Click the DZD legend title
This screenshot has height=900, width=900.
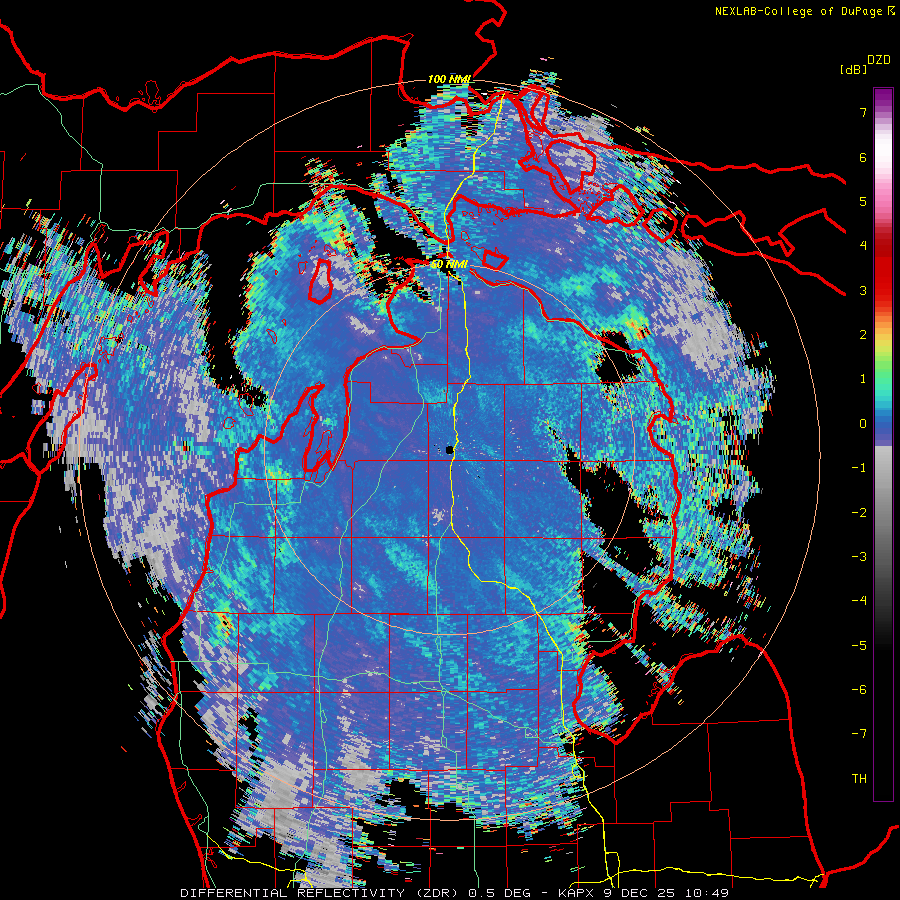(878, 60)
